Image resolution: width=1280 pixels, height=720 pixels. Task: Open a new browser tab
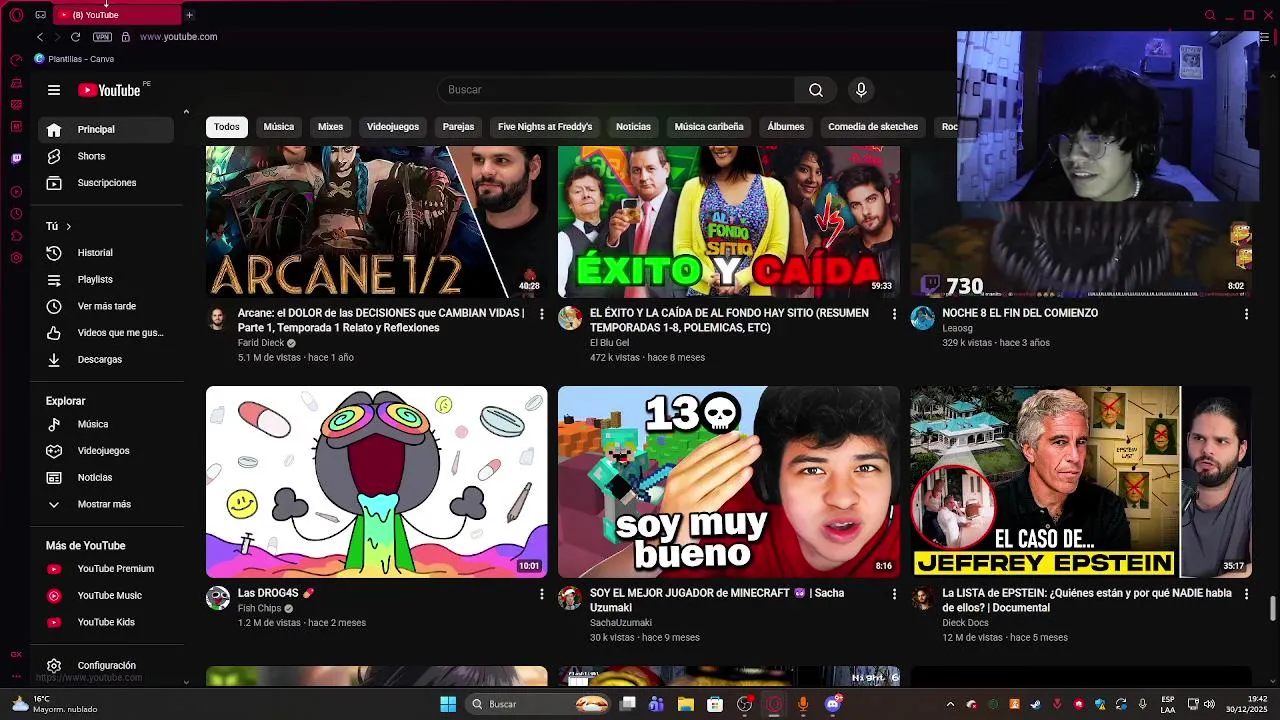pos(189,15)
